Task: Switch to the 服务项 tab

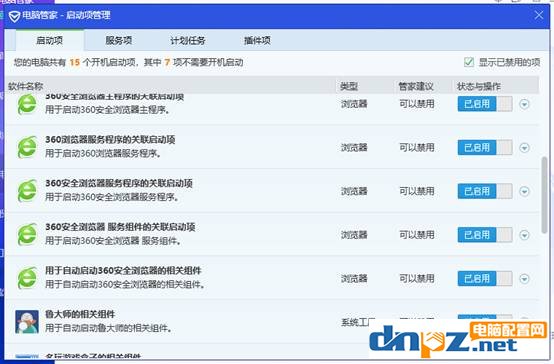Action: pyautogui.click(x=119, y=40)
